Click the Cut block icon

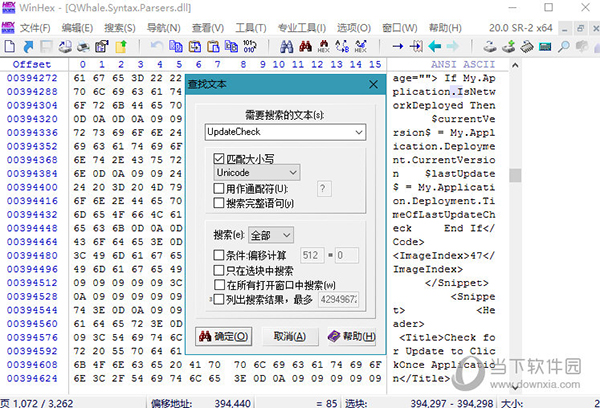195,47
